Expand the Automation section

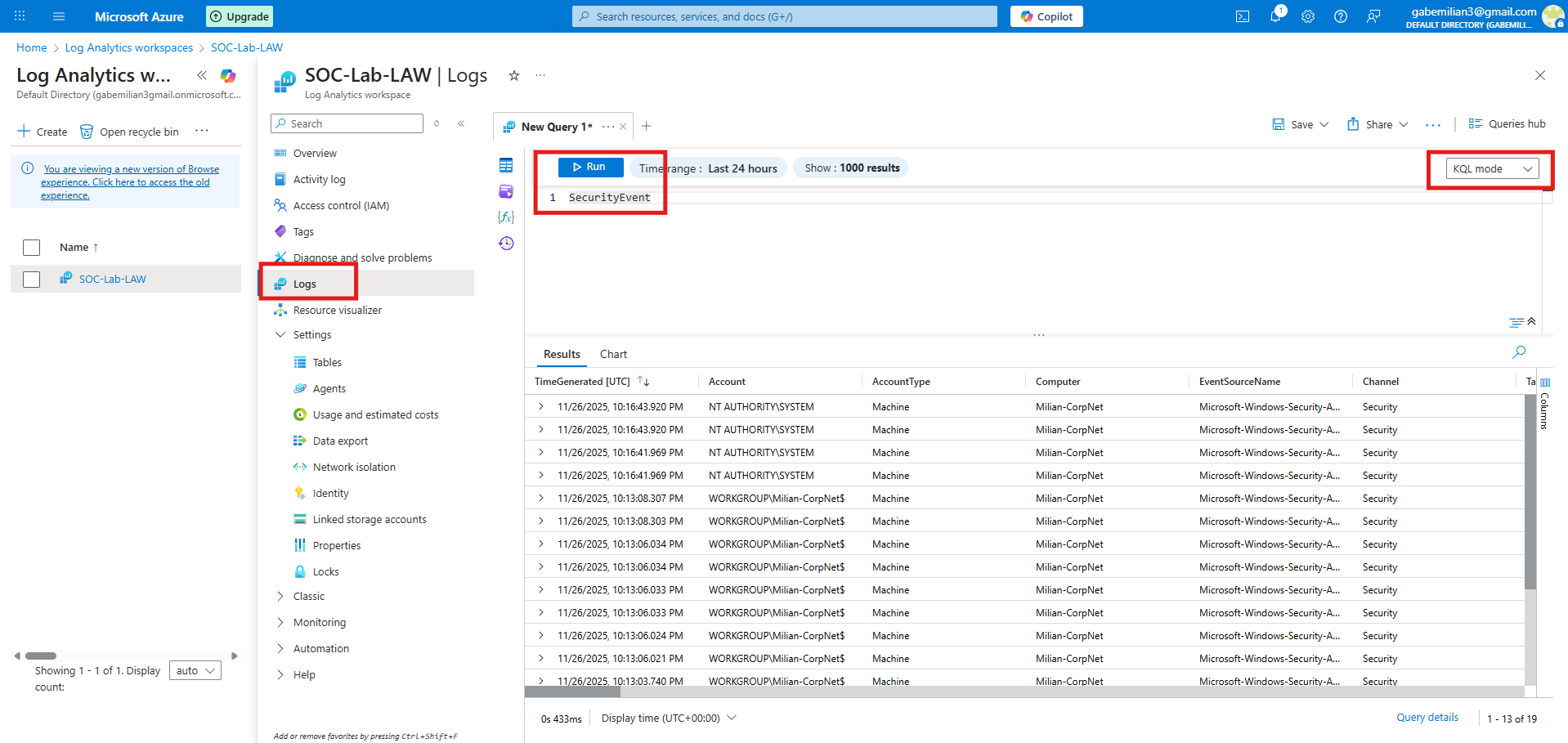pyautogui.click(x=280, y=648)
